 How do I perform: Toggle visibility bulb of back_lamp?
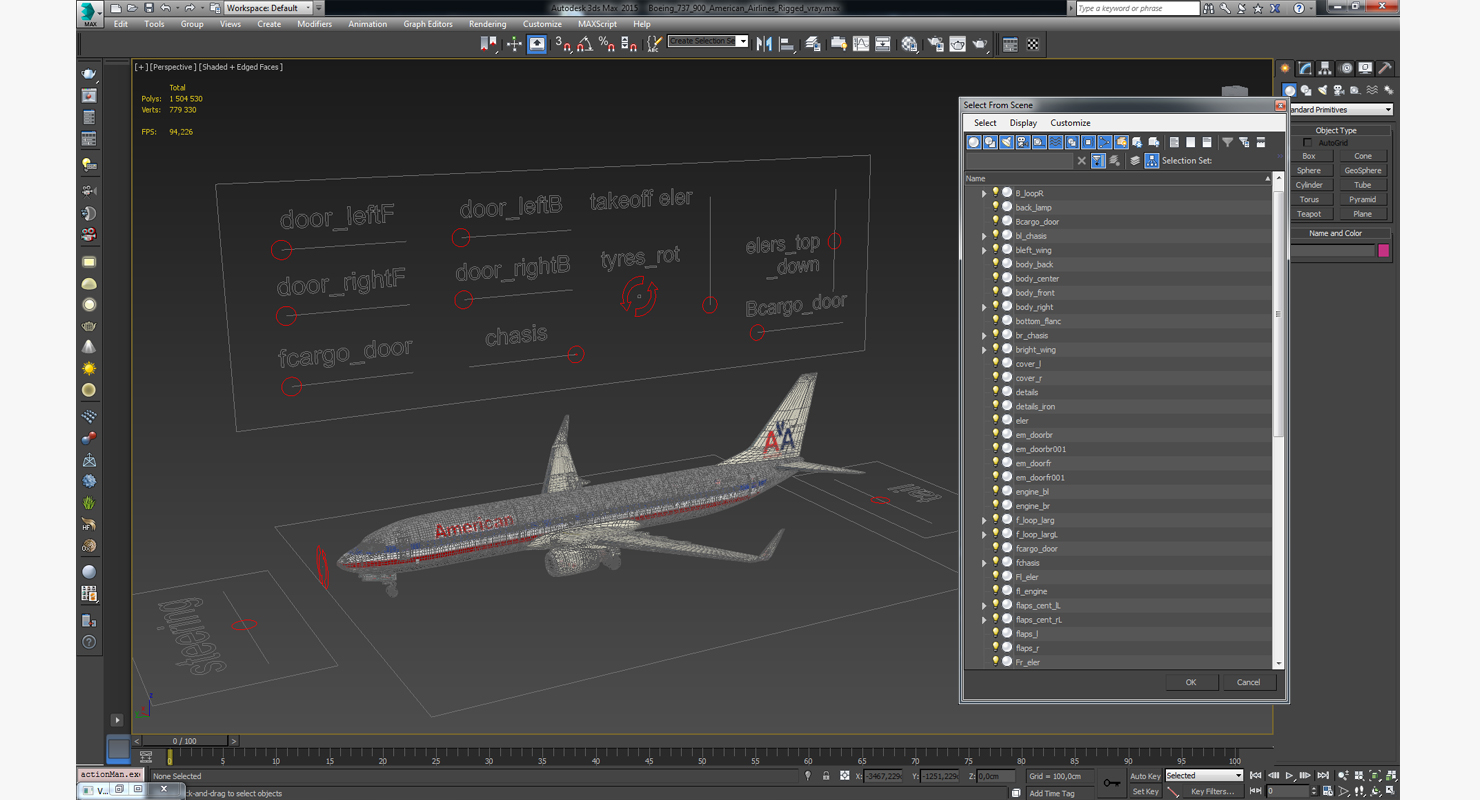click(996, 207)
